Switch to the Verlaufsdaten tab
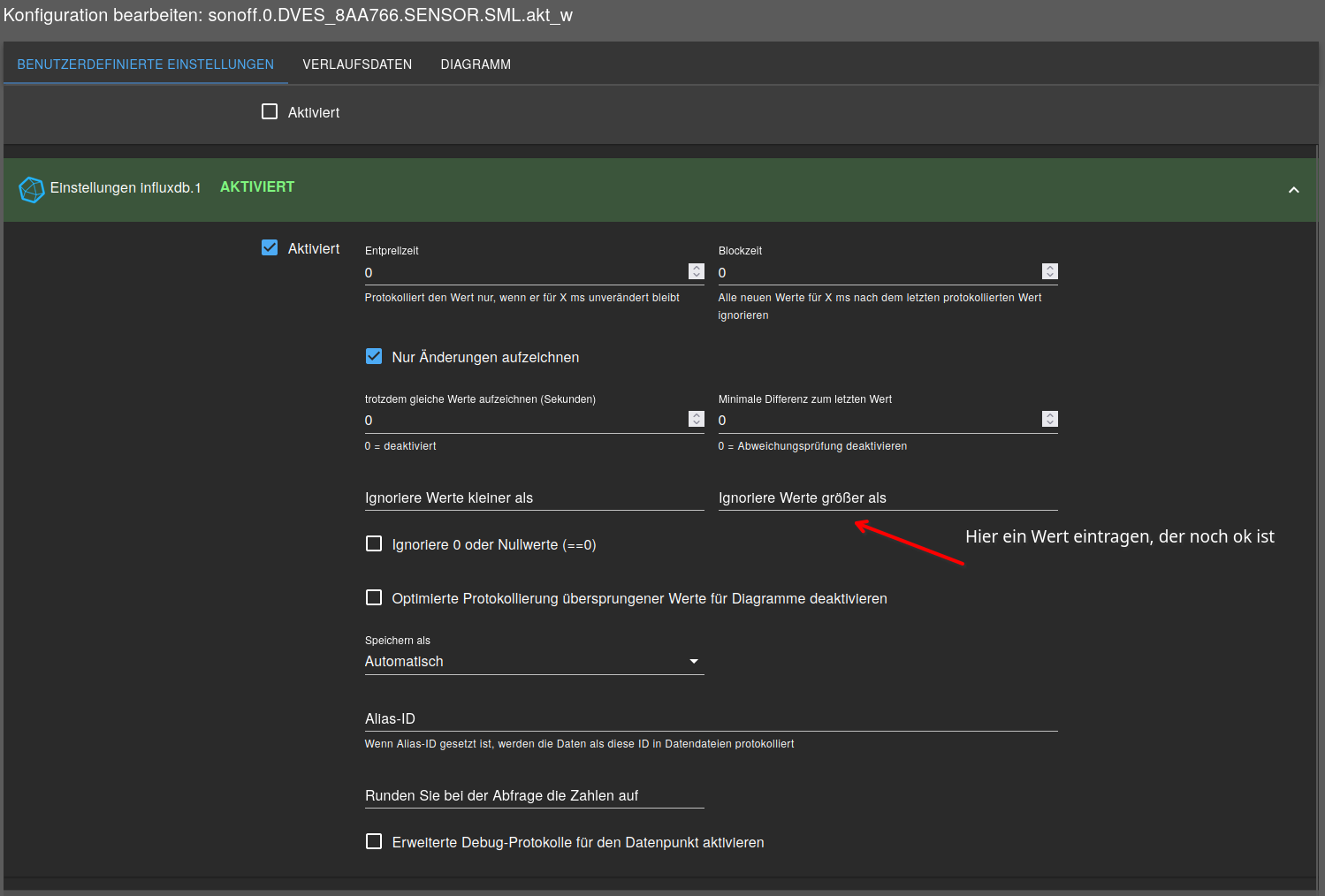The height and width of the screenshot is (896, 1325). click(x=357, y=65)
